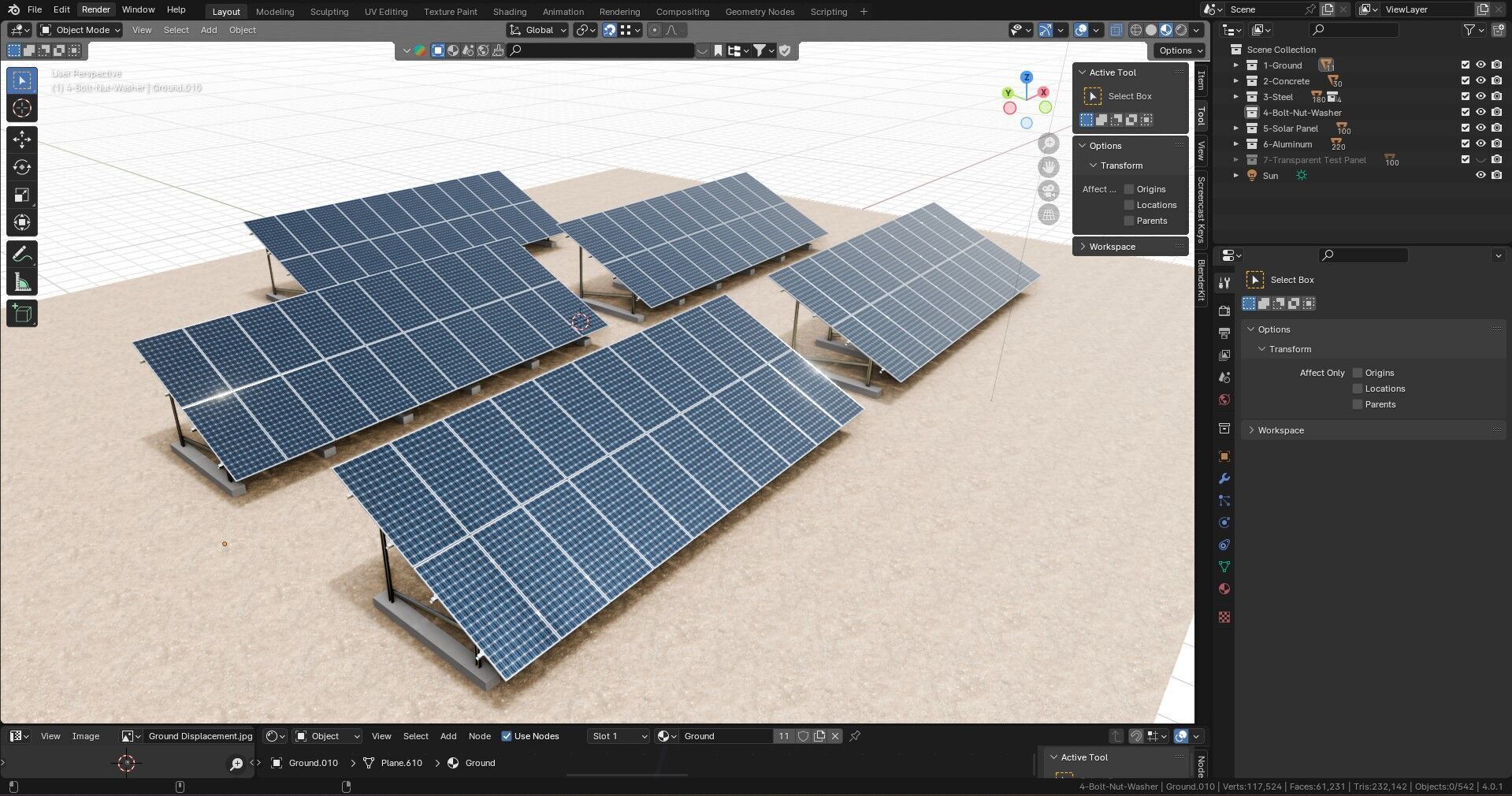The width and height of the screenshot is (1512, 796).
Task: Open viewport Options dropdown
Action: (1180, 50)
